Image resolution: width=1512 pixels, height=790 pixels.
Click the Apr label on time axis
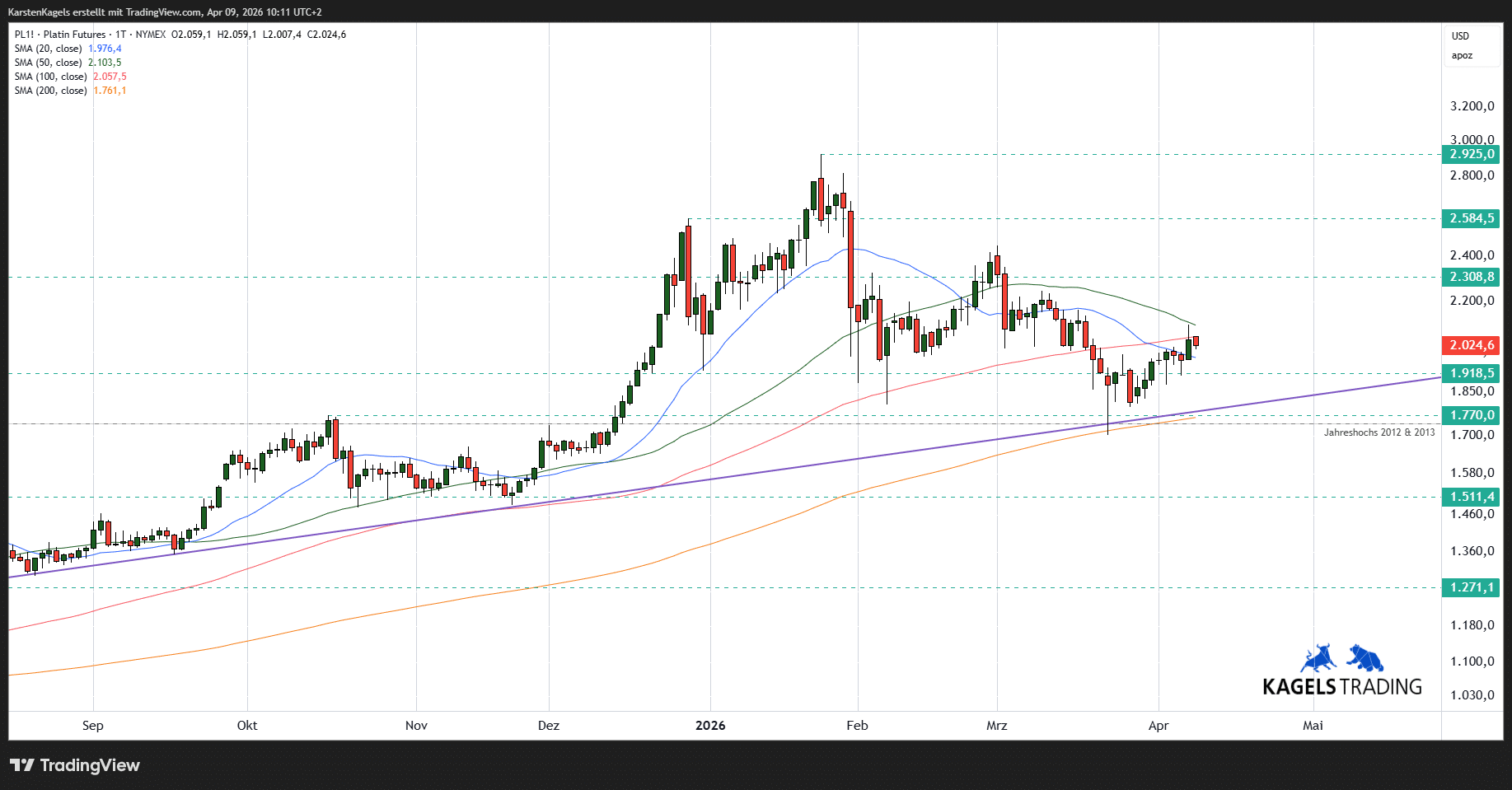1159,726
